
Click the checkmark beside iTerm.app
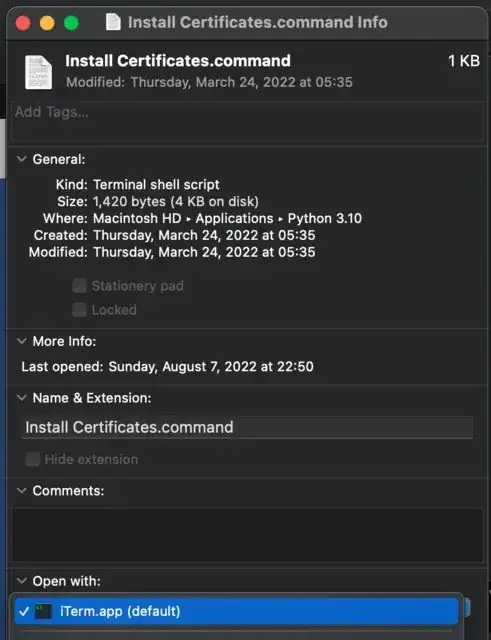[24, 611]
